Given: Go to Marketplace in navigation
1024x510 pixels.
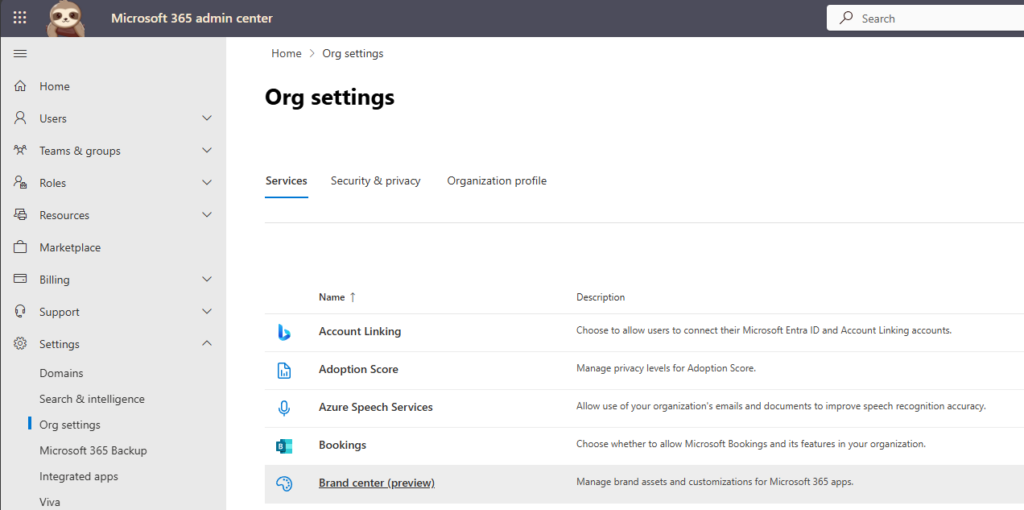Looking at the screenshot, I should (70, 247).
